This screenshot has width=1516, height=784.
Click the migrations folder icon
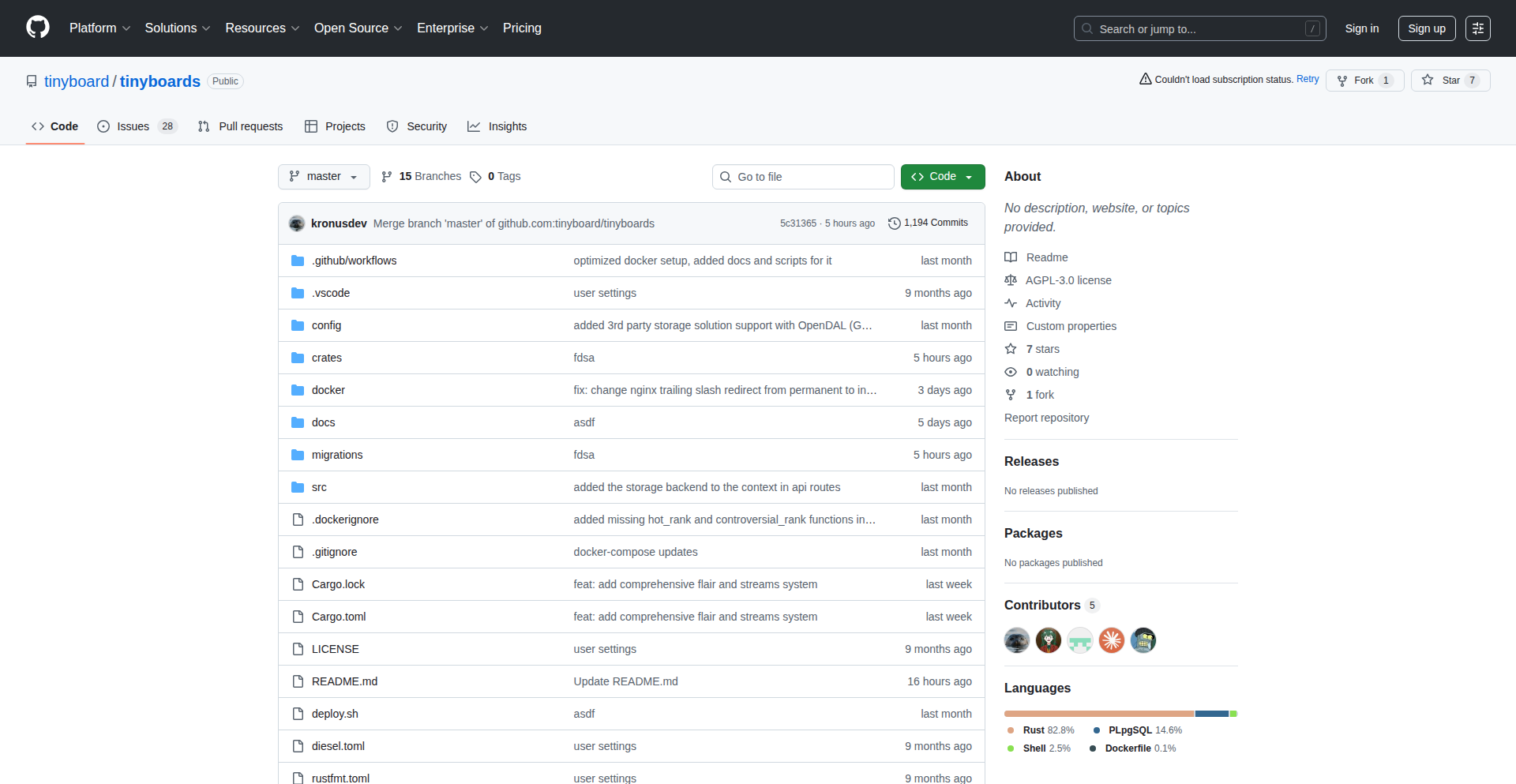click(298, 455)
